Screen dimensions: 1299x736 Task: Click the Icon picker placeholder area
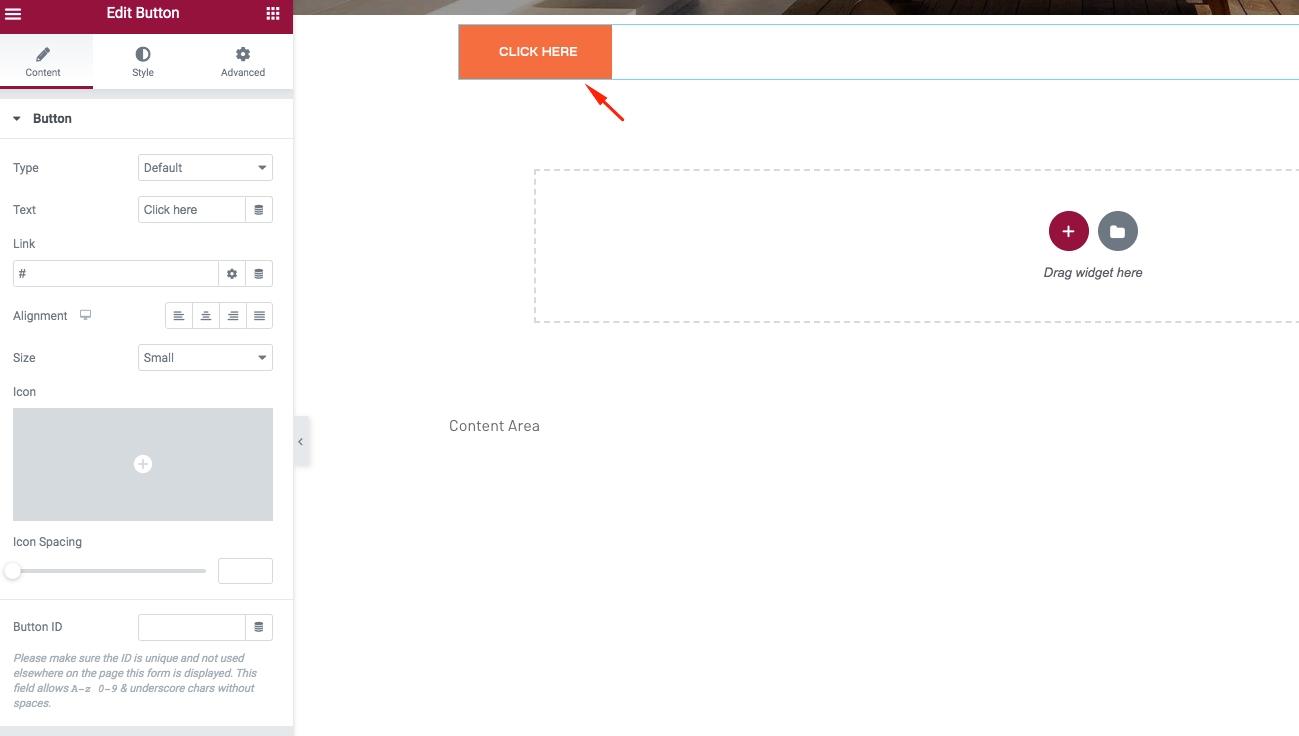pos(143,464)
